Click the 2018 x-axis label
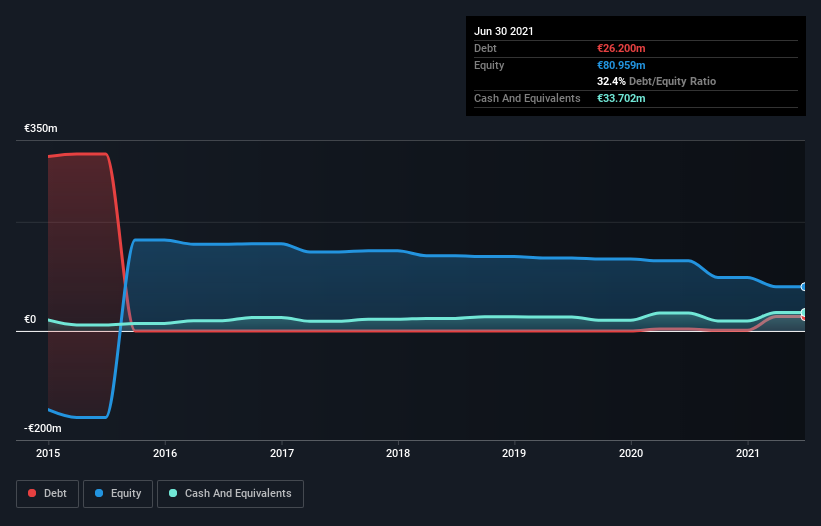 click(398, 453)
